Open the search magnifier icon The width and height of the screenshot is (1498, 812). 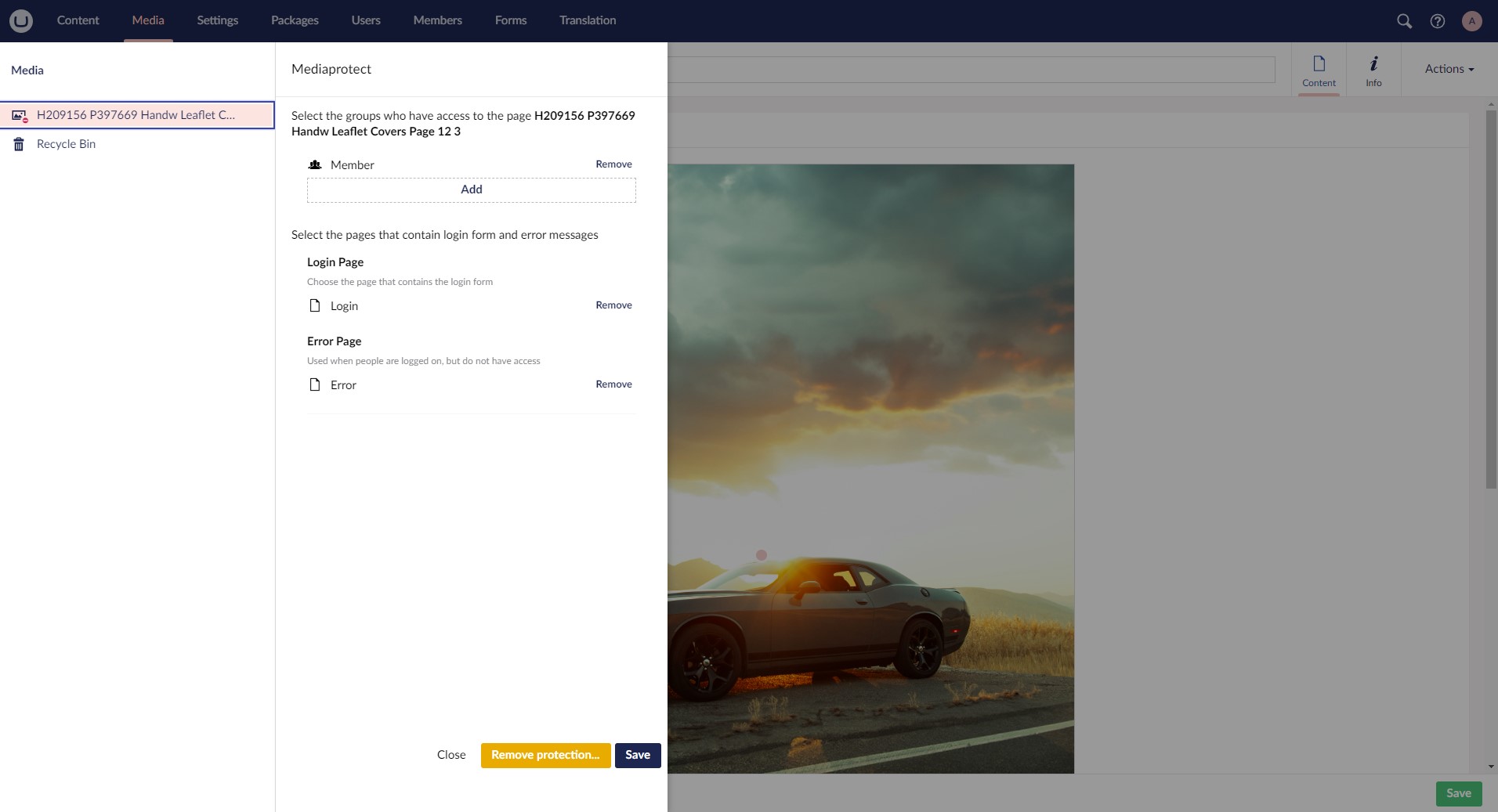coord(1404,21)
